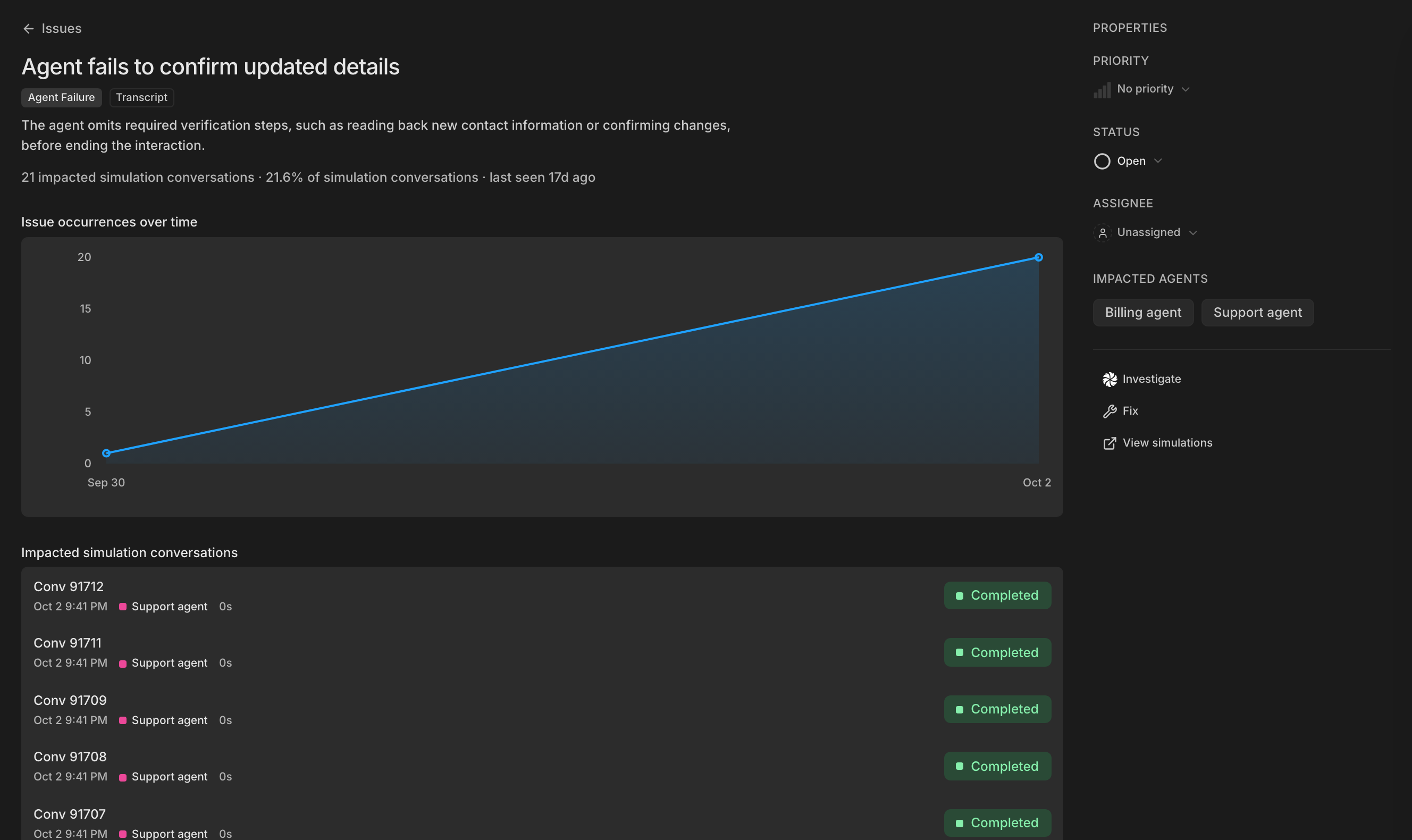Click the Sep 30 data point on chart
1412x840 pixels.
(106, 453)
